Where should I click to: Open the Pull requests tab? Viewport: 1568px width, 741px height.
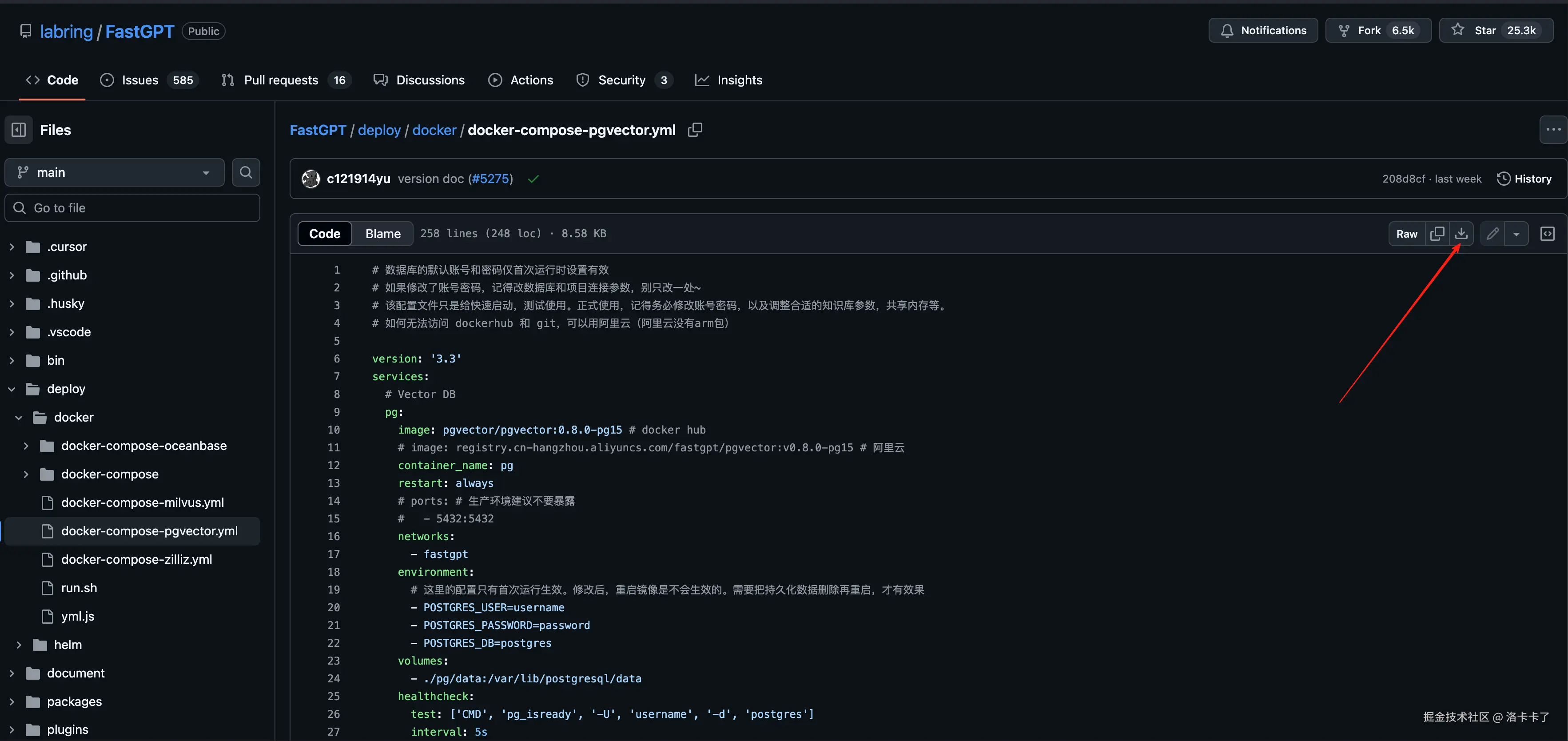281,80
